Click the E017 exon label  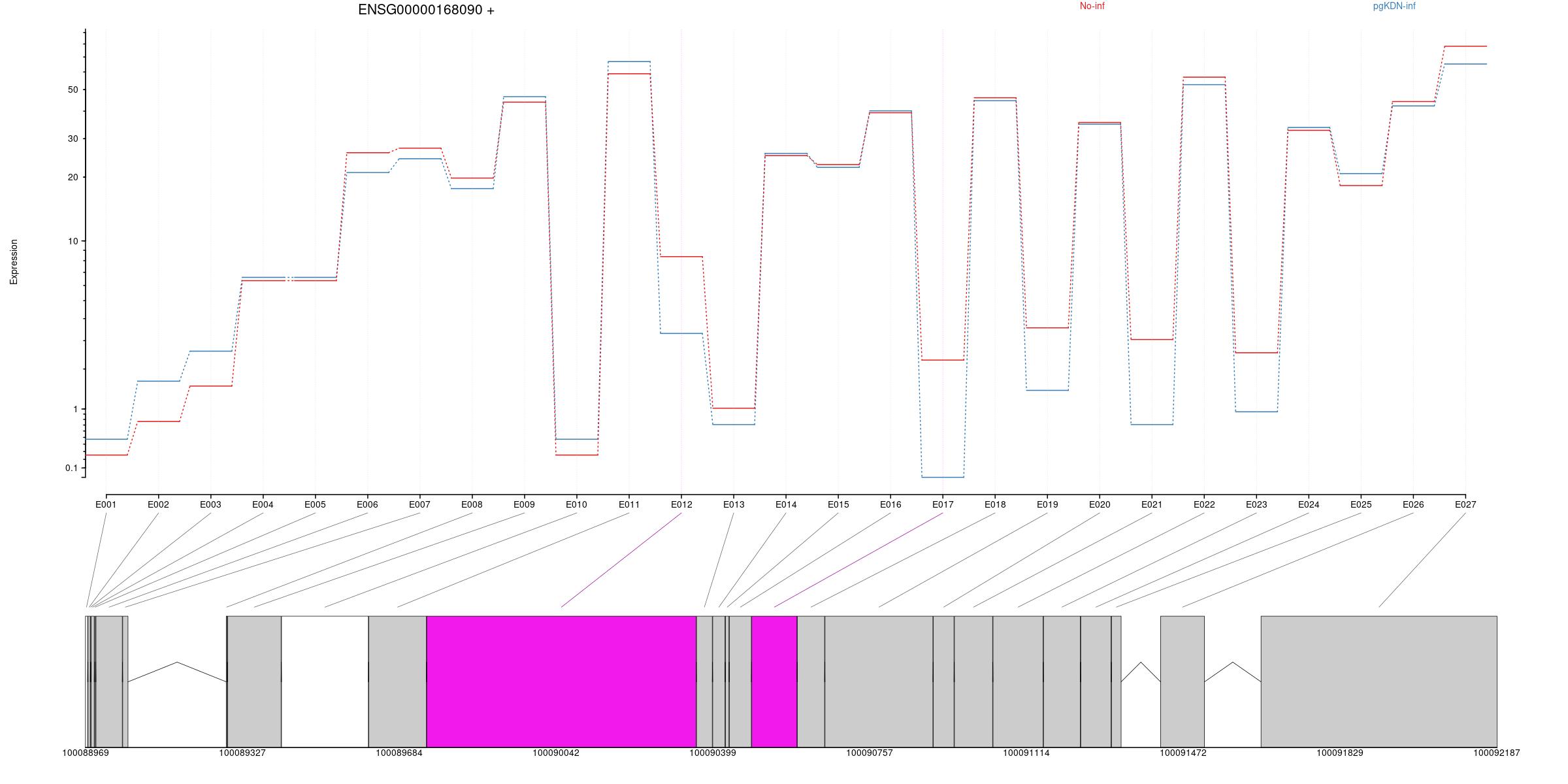(x=943, y=504)
